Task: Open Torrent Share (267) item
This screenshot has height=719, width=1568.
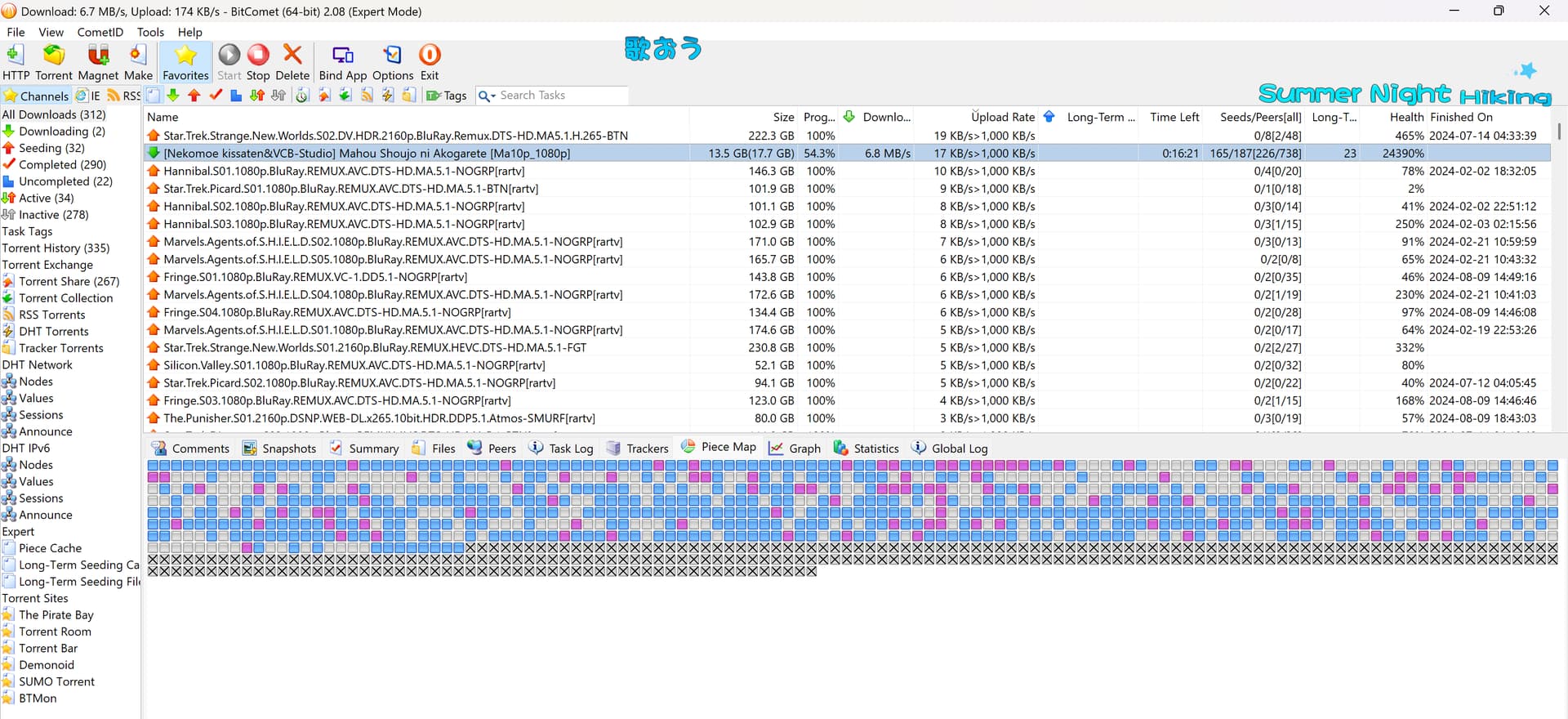Action: [x=69, y=281]
